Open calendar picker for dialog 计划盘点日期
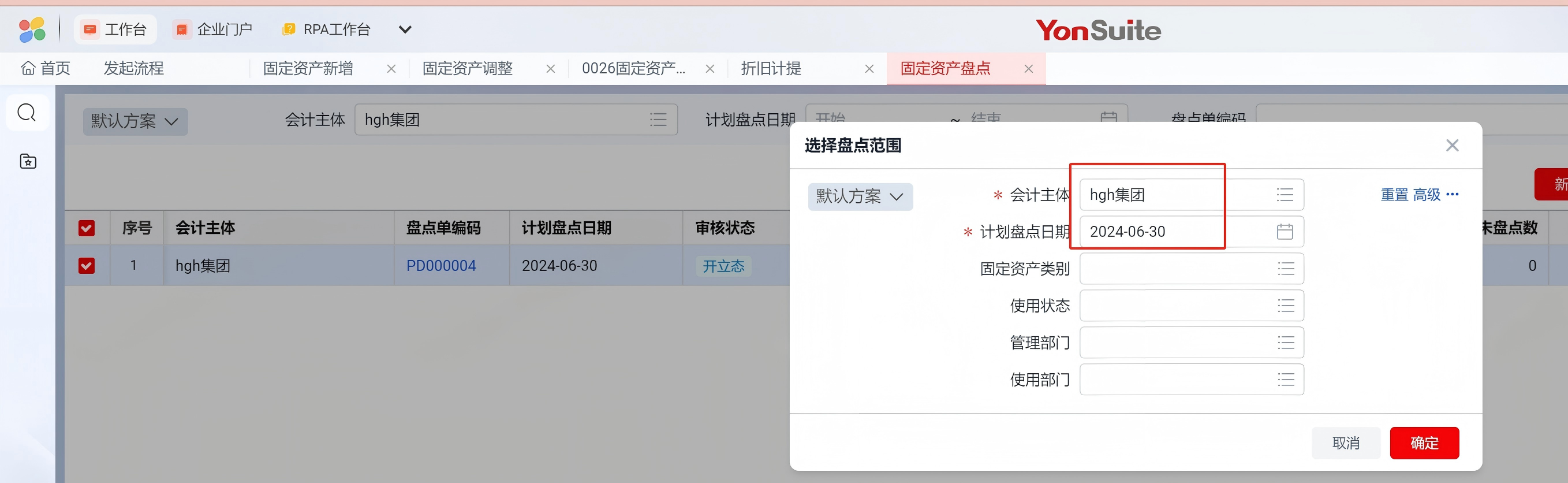This screenshot has width=1568, height=483. pos(1285,232)
